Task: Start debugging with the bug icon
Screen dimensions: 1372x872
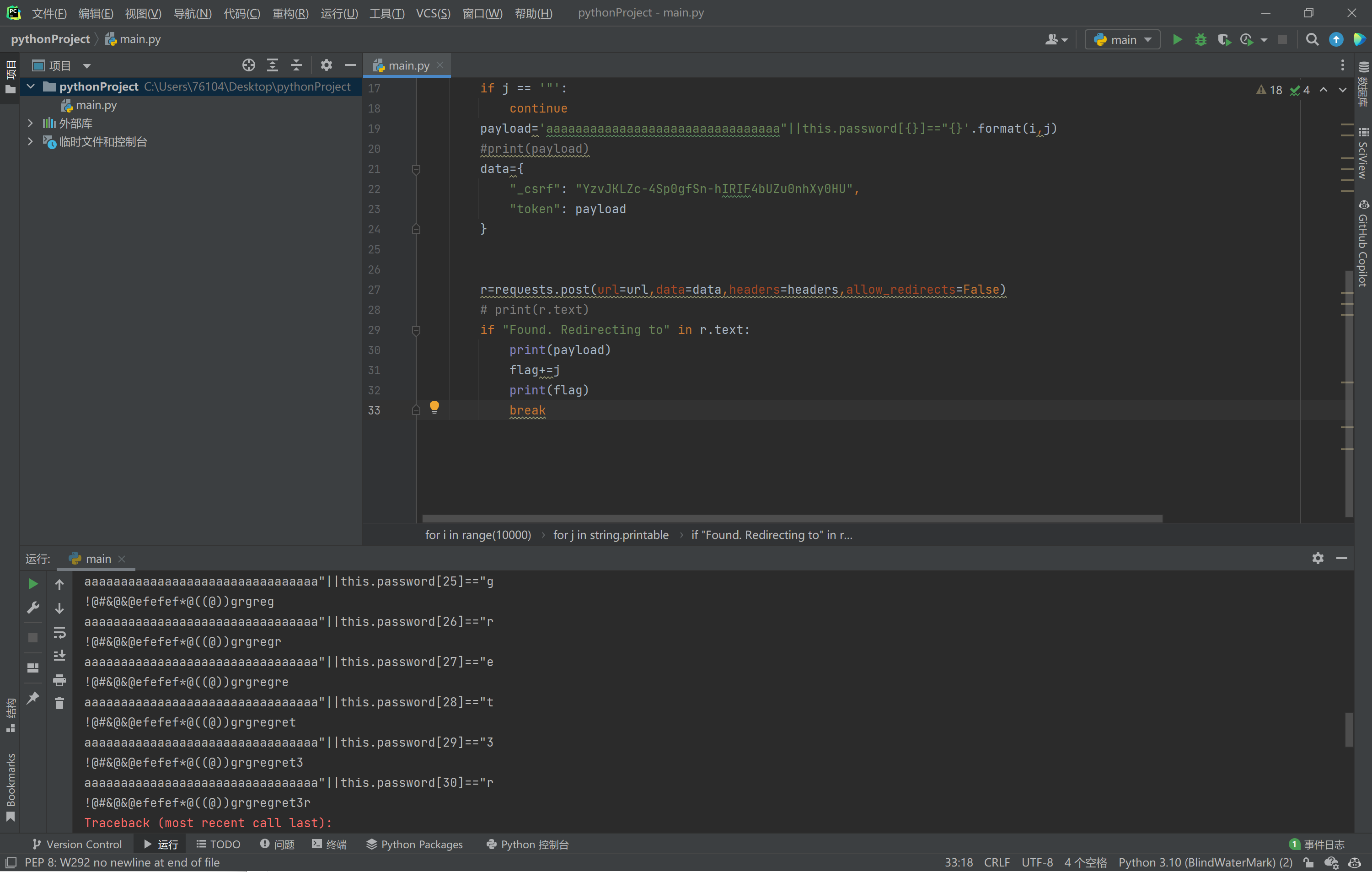Action: (x=1200, y=39)
